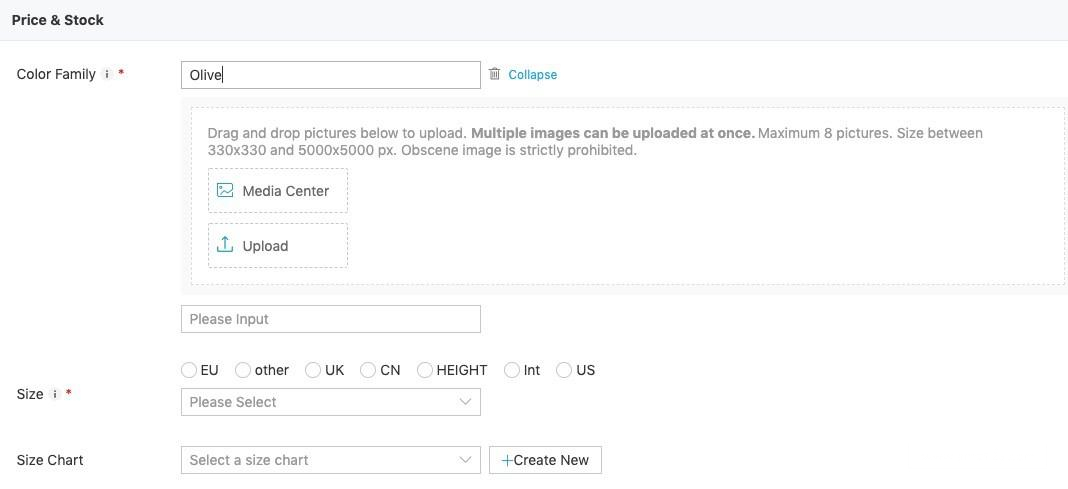
Task: Click the Olive color family text field
Action: (x=330, y=75)
